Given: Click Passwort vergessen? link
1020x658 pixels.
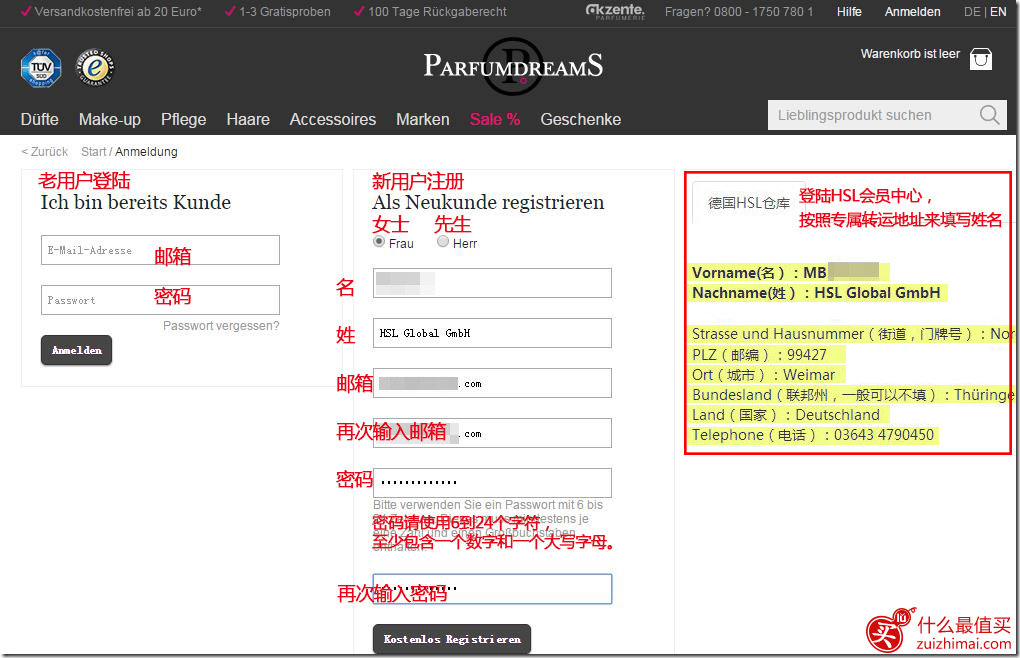Looking at the screenshot, I should 221,326.
